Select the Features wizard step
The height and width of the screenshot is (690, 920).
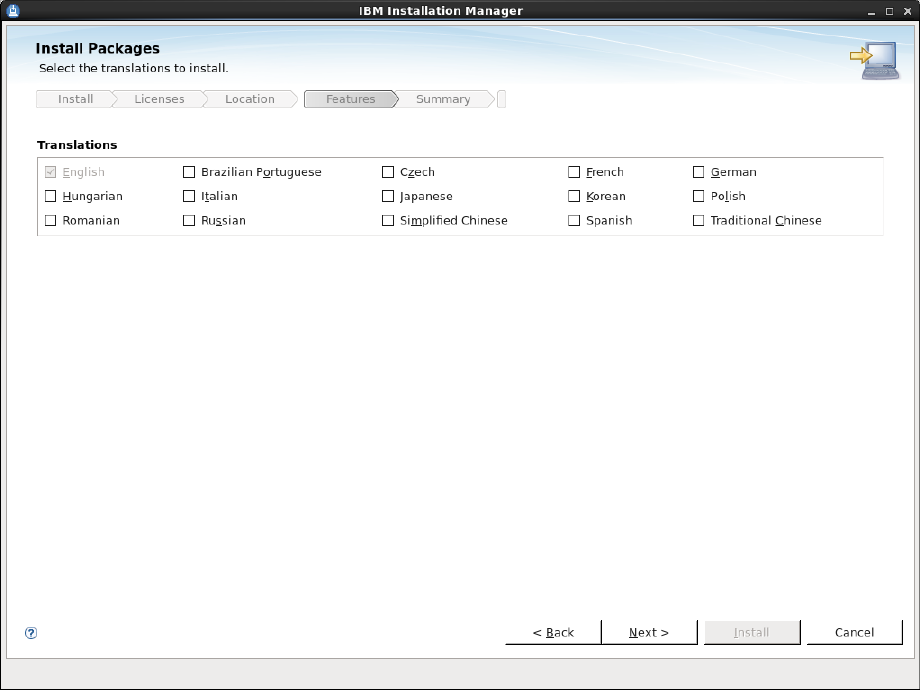[351, 99]
